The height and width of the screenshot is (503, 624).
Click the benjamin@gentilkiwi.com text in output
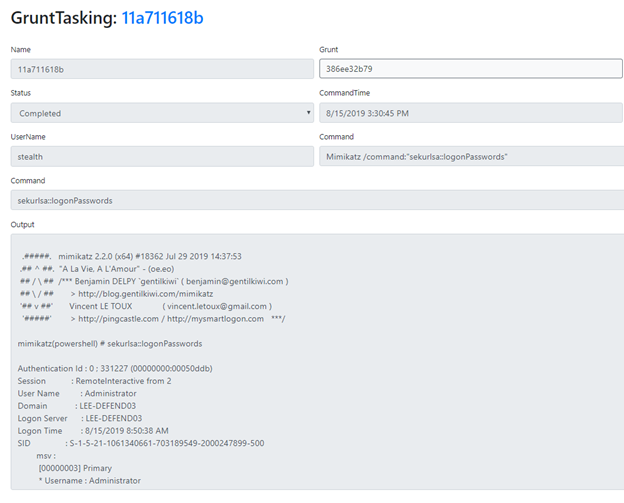[x=234, y=281]
